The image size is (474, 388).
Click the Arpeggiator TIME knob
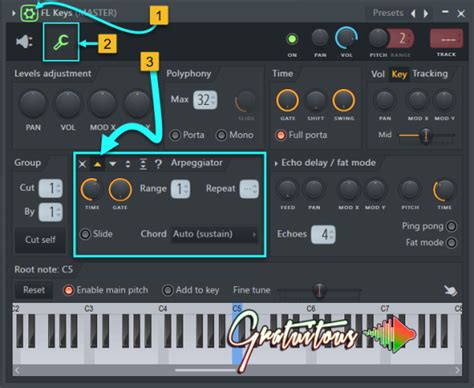pyautogui.click(x=91, y=189)
